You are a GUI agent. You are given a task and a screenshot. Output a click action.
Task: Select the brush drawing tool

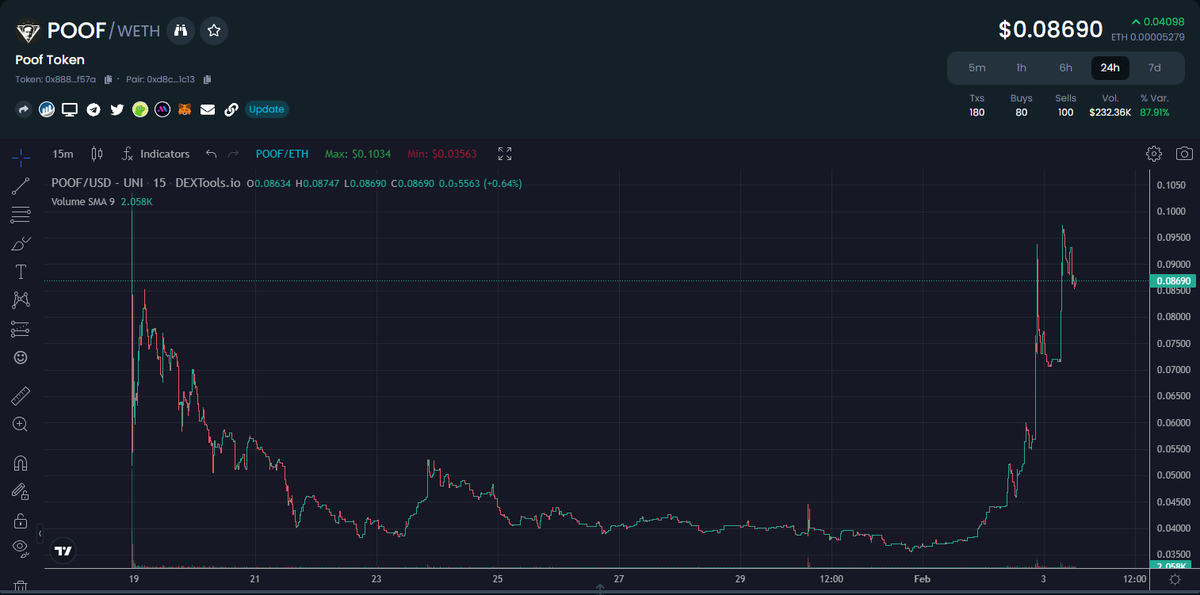20,243
